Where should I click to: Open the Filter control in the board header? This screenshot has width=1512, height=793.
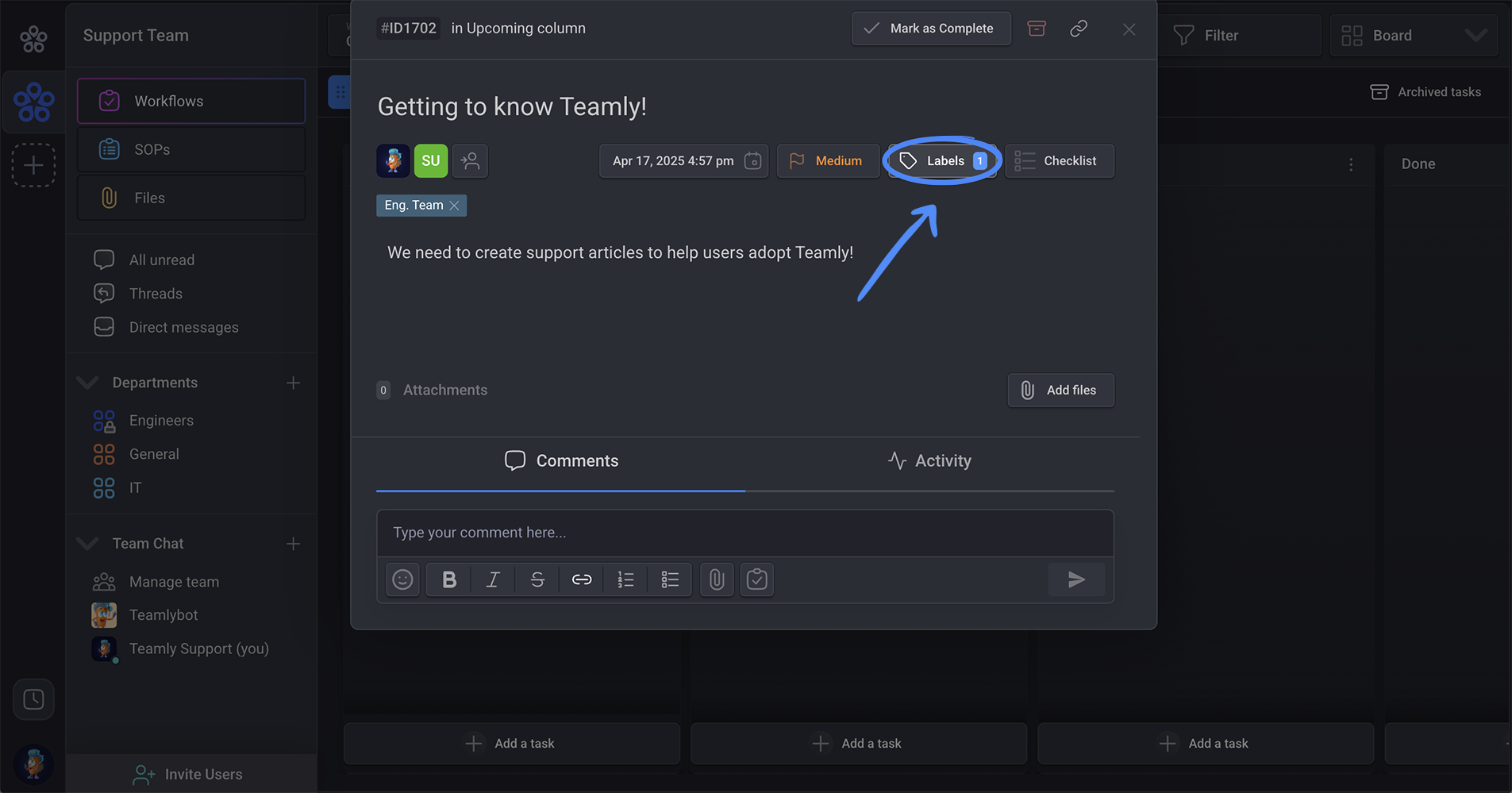[1240, 36]
